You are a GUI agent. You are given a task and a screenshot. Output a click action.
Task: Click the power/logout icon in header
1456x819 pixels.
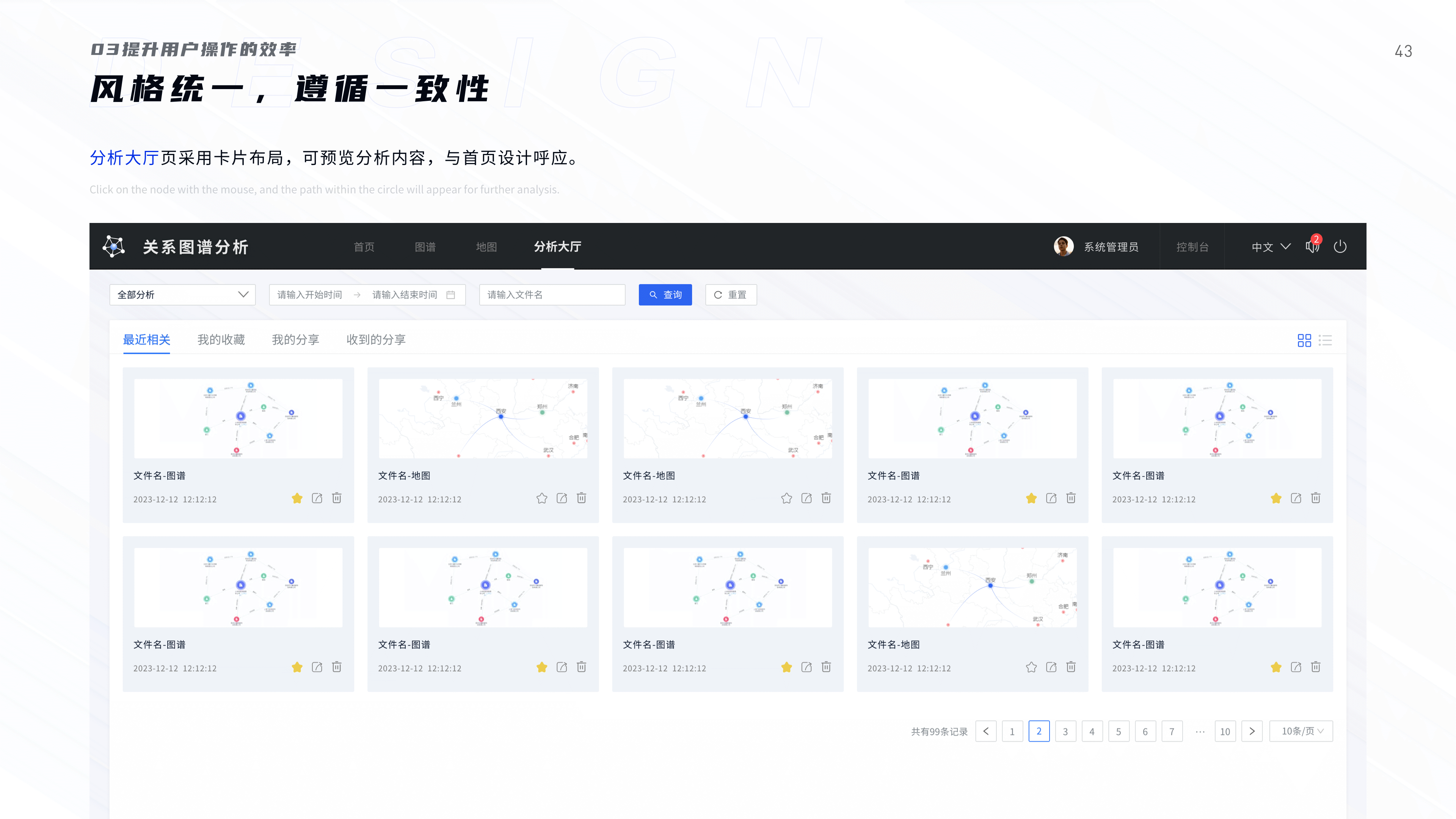[1340, 247]
